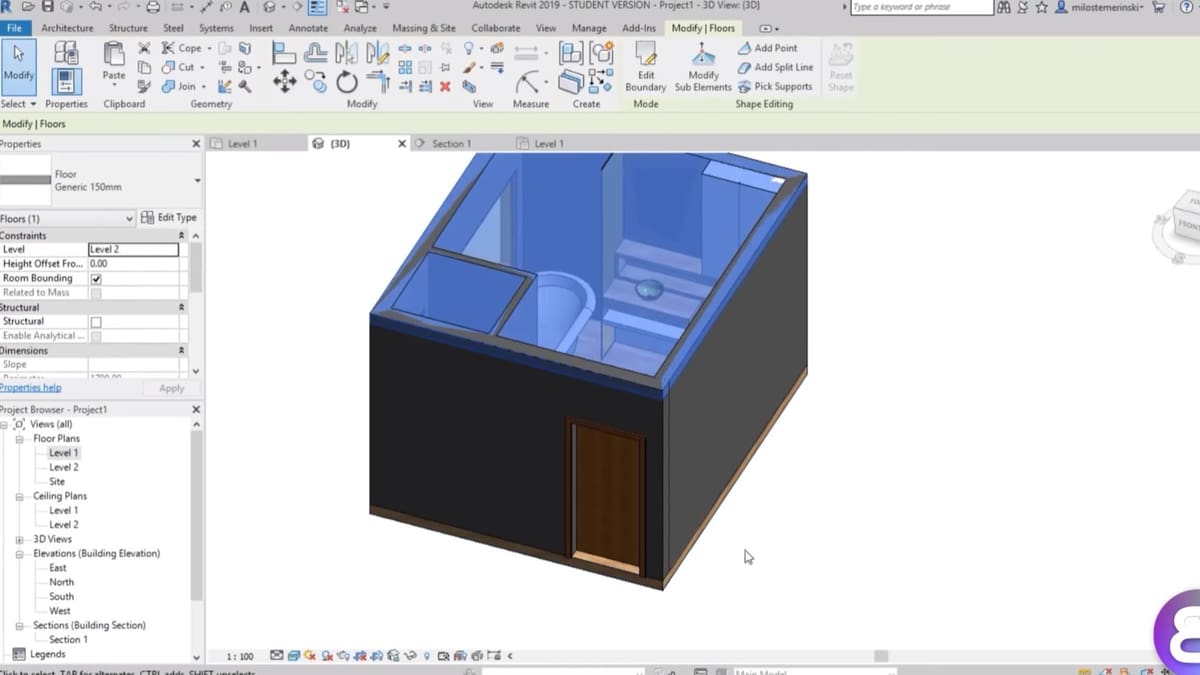Click the Offset tool icon

pos(316,52)
